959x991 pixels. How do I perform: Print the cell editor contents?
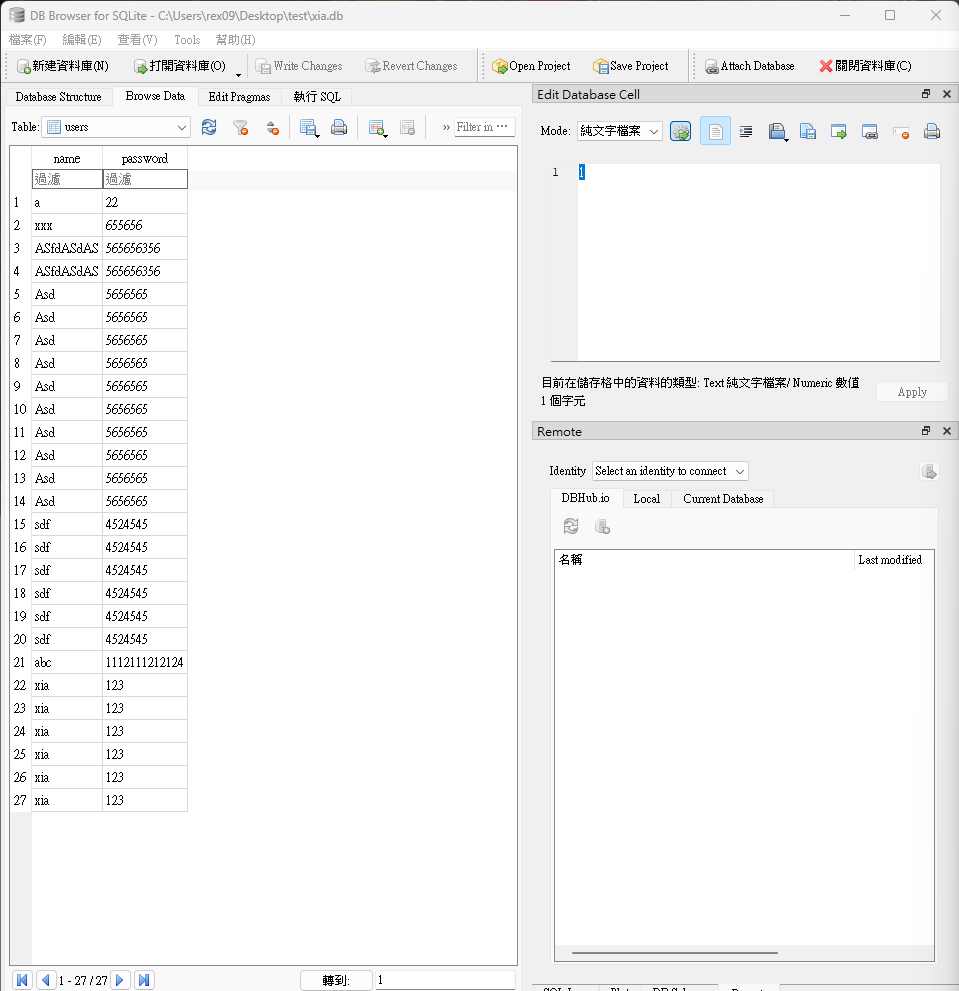tap(930, 131)
